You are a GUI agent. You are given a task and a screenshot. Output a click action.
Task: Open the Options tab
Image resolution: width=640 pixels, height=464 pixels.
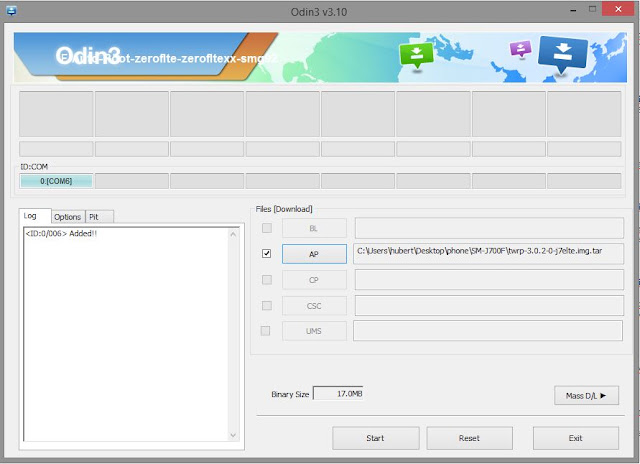click(68, 217)
